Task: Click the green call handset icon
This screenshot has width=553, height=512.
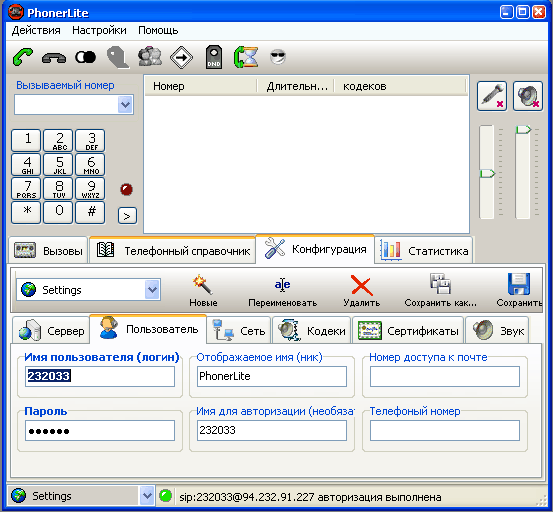Action: (23, 57)
